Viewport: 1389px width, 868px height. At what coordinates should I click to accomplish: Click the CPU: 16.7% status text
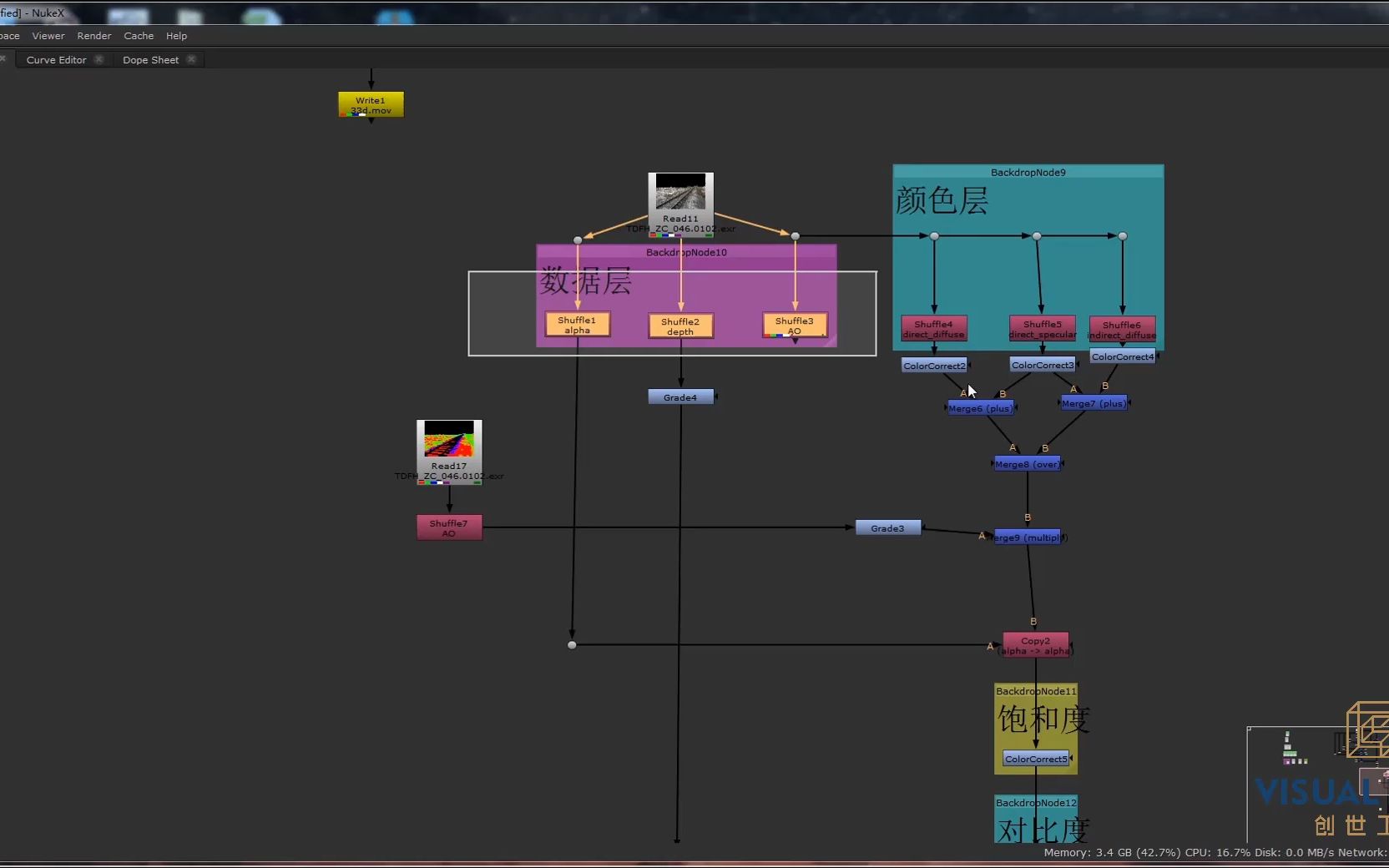1217,852
